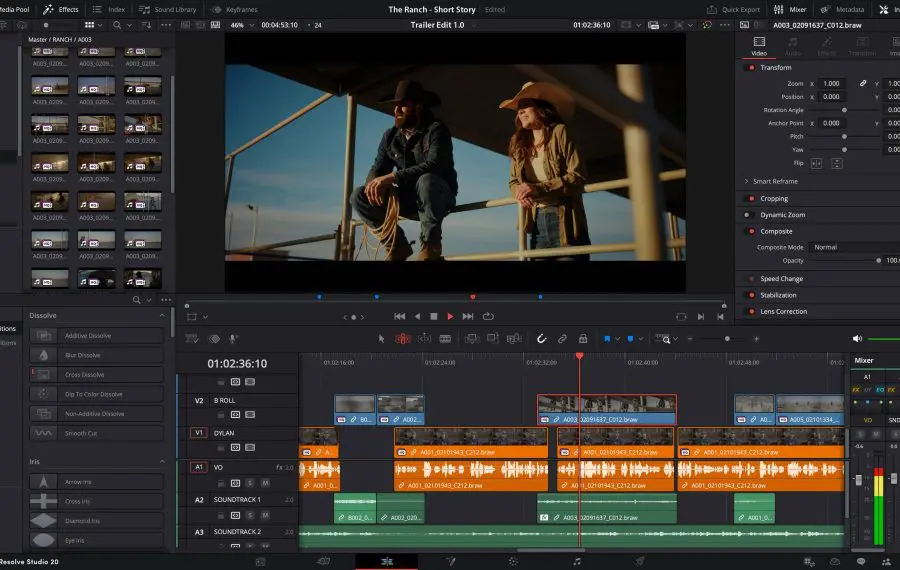This screenshot has width=900, height=570.
Task: Toggle the Stabilization enable switch
Action: pyautogui.click(x=751, y=295)
